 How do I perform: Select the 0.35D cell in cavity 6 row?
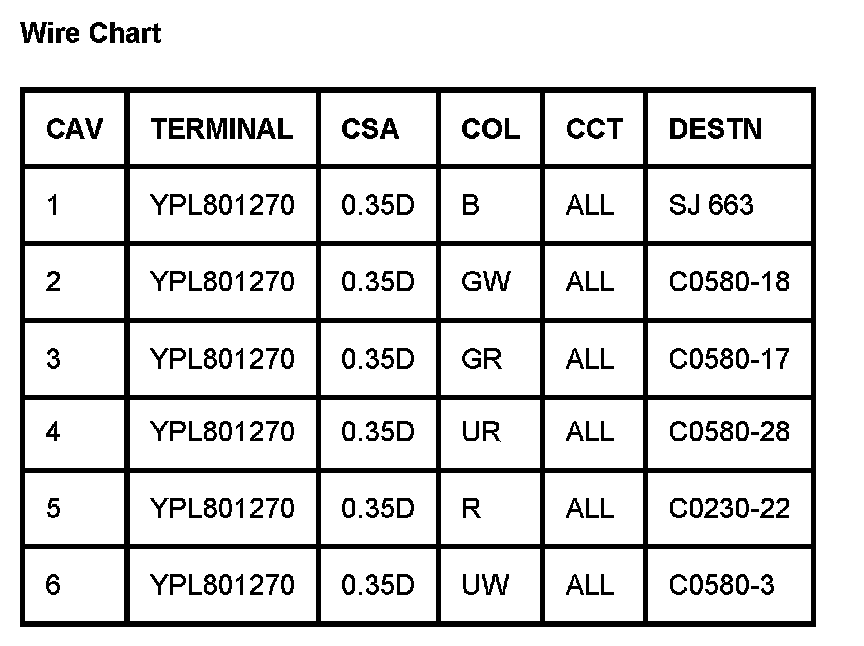click(x=377, y=584)
